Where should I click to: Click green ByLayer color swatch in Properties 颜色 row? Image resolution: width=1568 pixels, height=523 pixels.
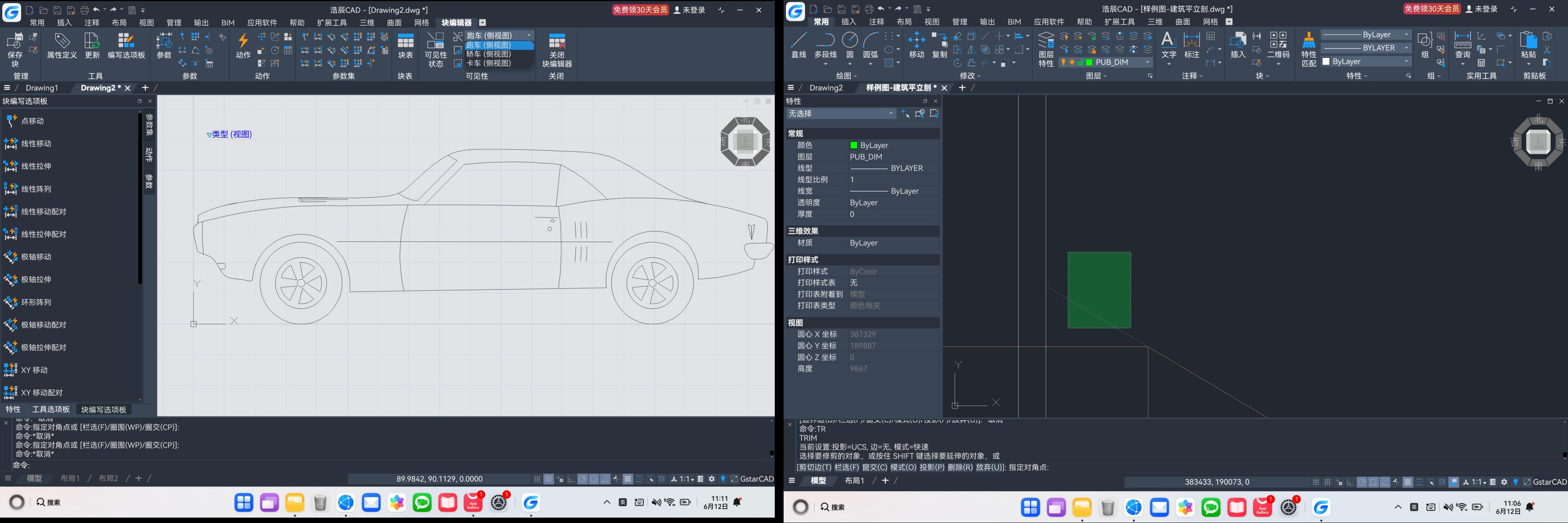(x=853, y=145)
